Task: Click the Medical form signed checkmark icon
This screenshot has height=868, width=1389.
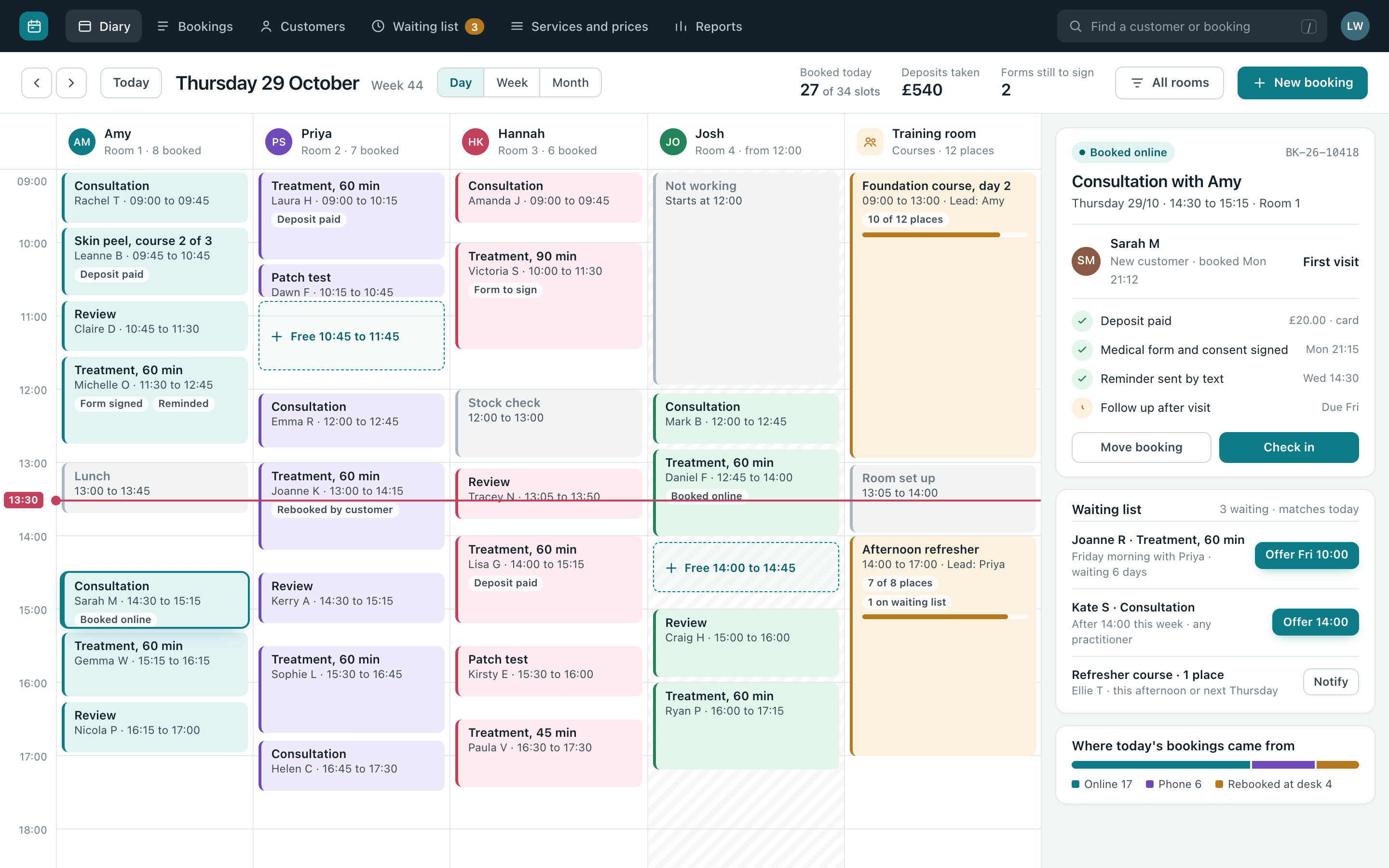Action: coord(1082,350)
